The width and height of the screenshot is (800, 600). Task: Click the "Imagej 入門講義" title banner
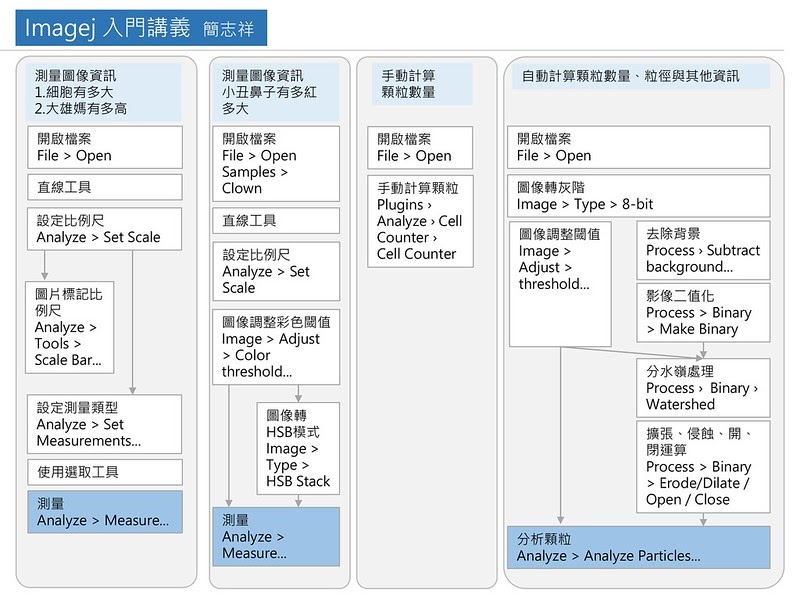(141, 28)
